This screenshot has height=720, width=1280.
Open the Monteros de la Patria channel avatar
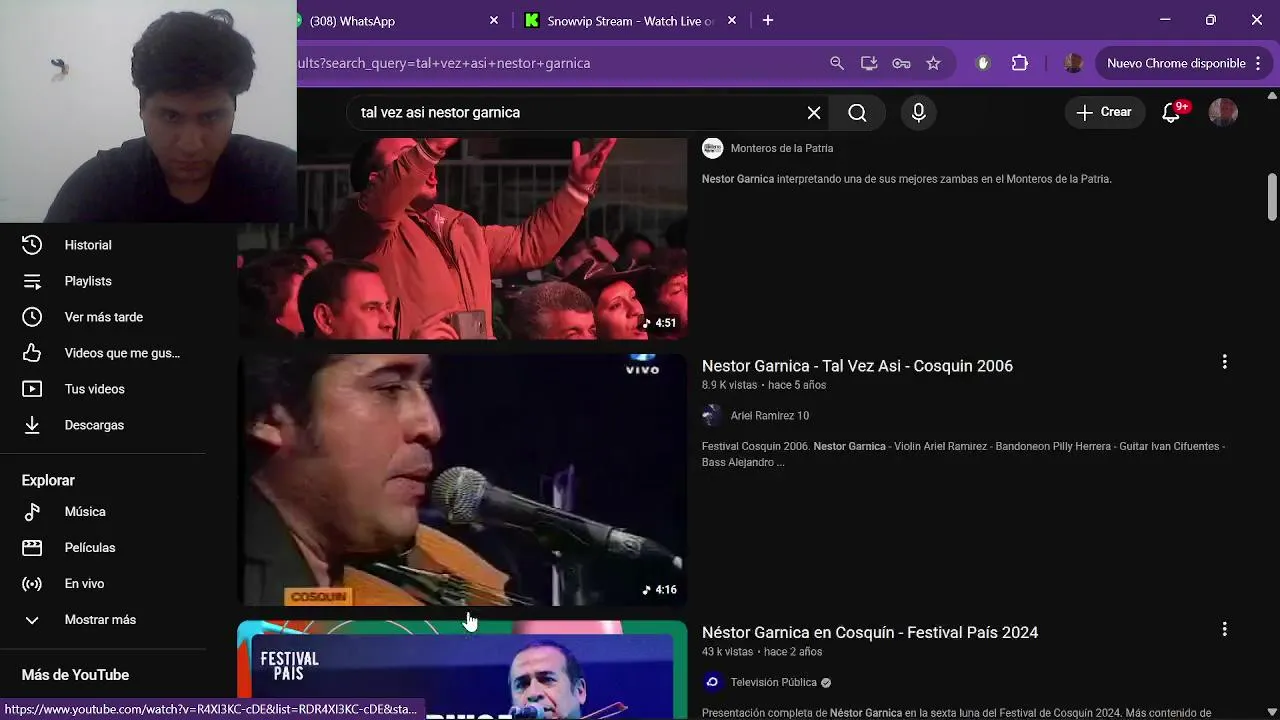point(712,148)
